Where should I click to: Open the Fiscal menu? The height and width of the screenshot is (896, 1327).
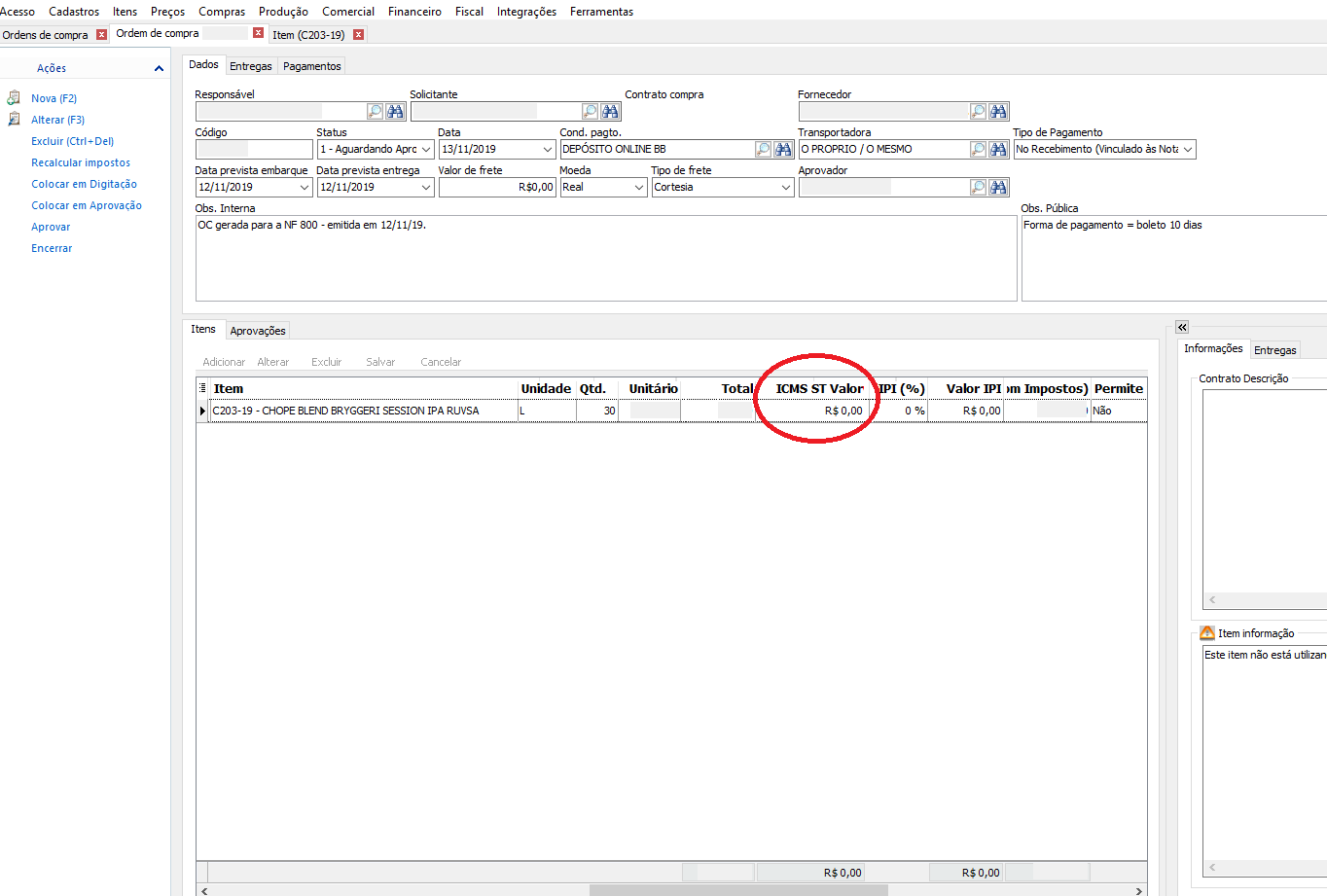click(469, 12)
